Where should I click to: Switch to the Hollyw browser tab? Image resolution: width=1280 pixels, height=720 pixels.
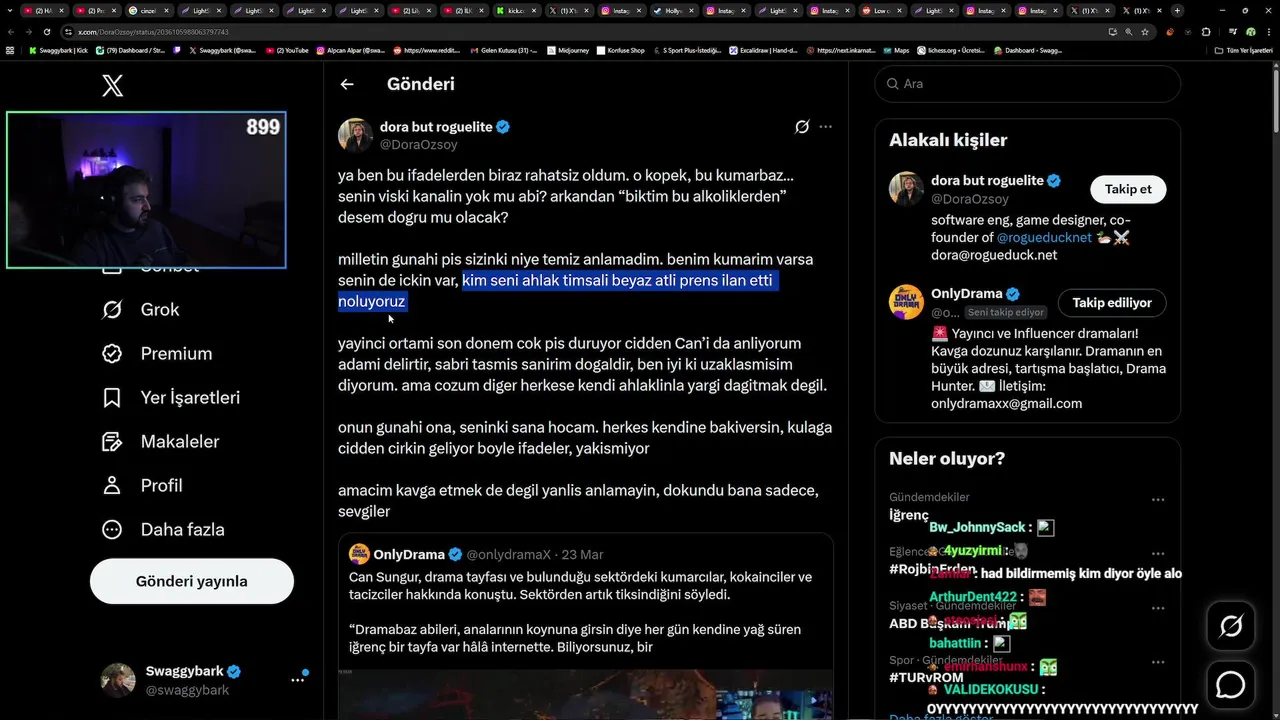pyautogui.click(x=674, y=10)
